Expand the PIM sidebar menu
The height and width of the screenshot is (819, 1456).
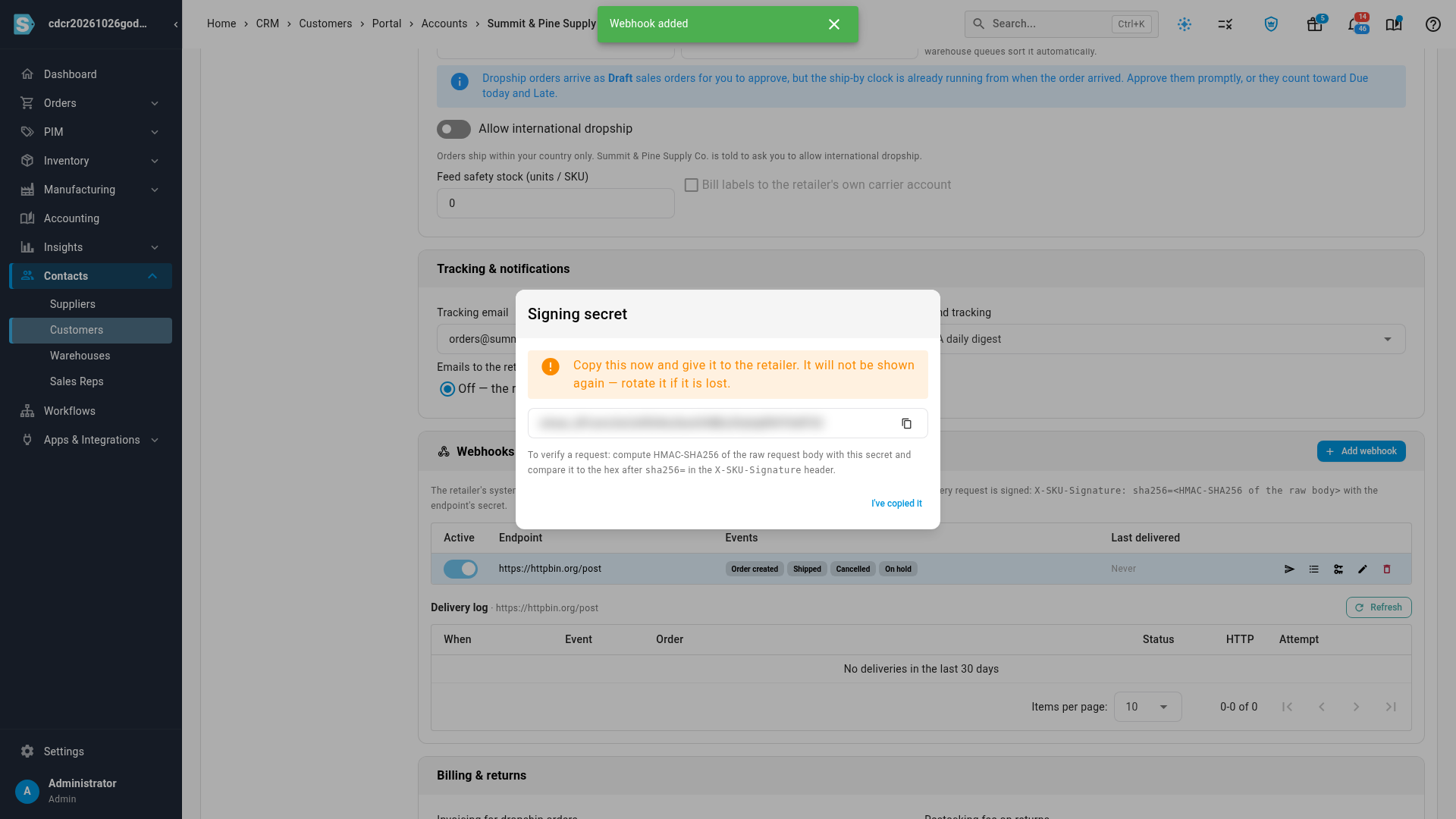point(91,132)
